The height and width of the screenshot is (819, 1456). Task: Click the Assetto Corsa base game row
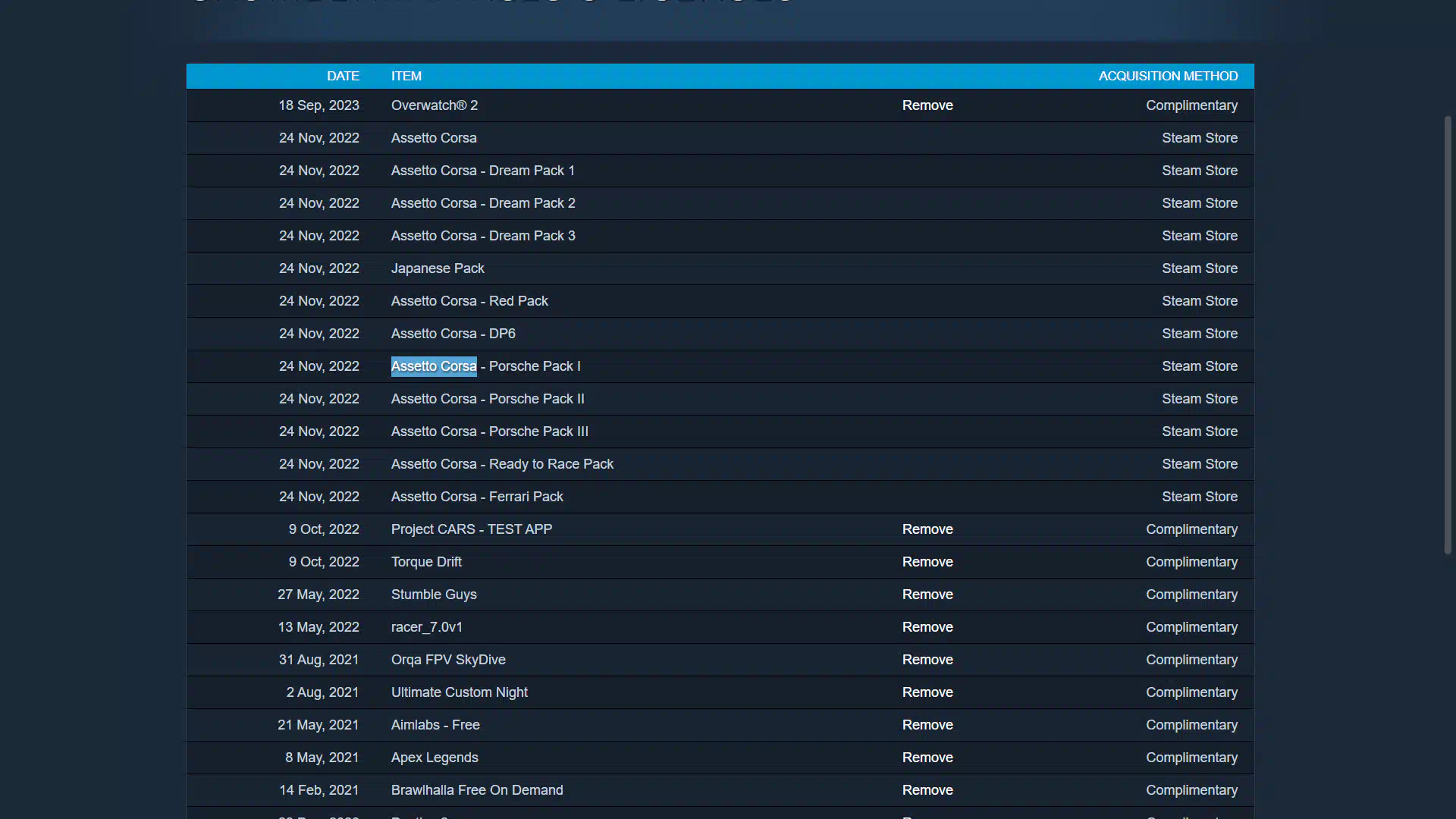720,138
